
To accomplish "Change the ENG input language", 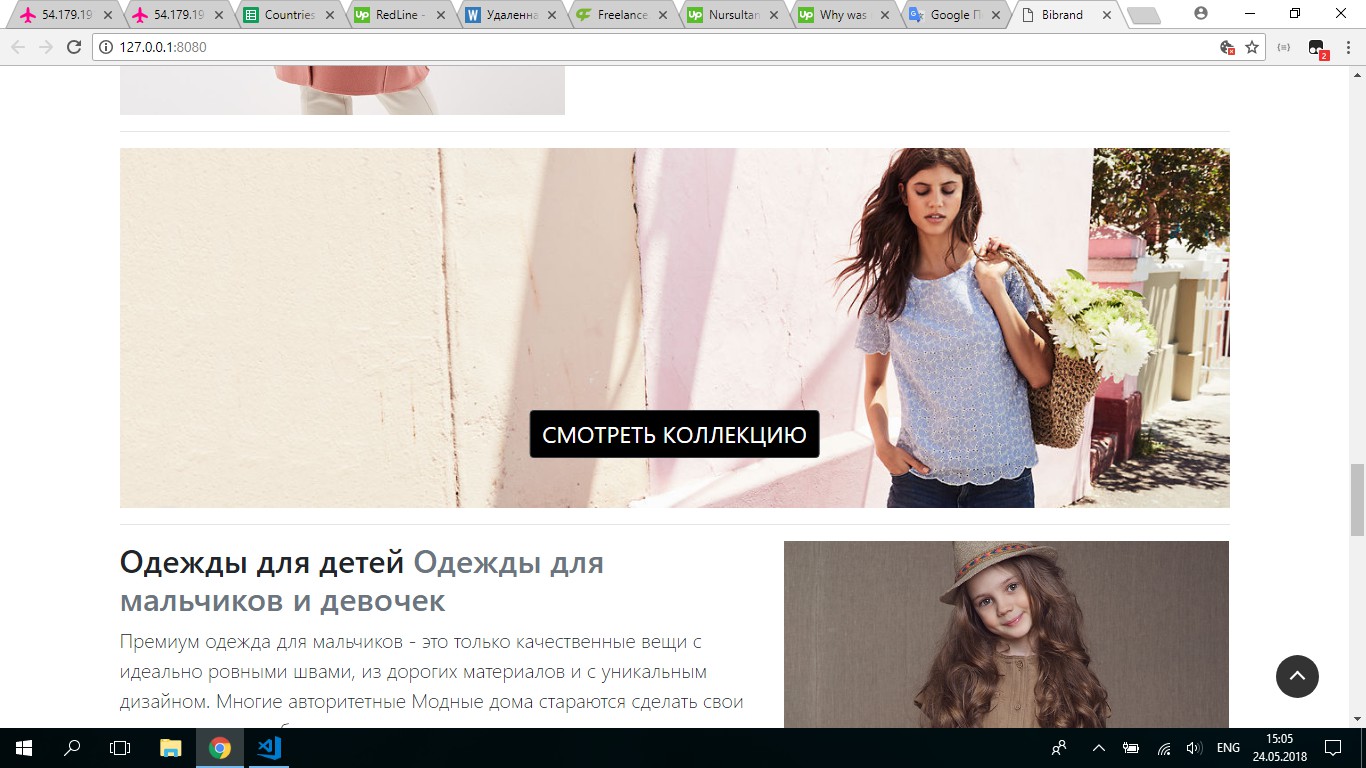I will [1228, 748].
